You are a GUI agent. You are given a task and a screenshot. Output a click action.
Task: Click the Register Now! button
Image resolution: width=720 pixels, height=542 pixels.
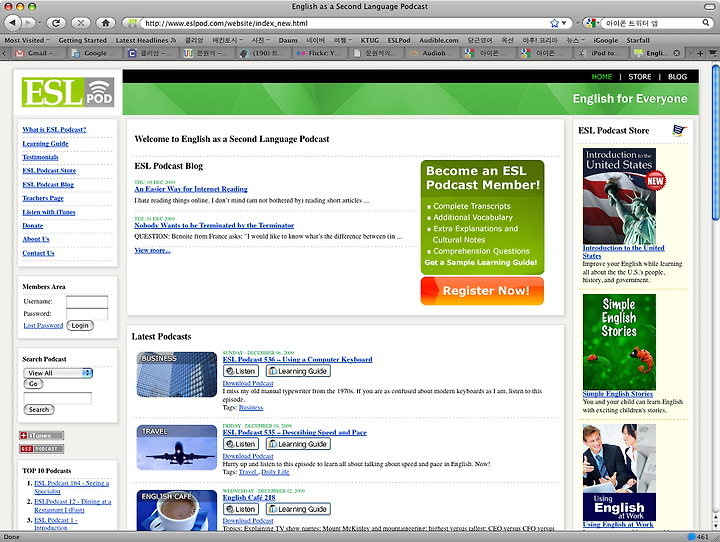pos(482,291)
